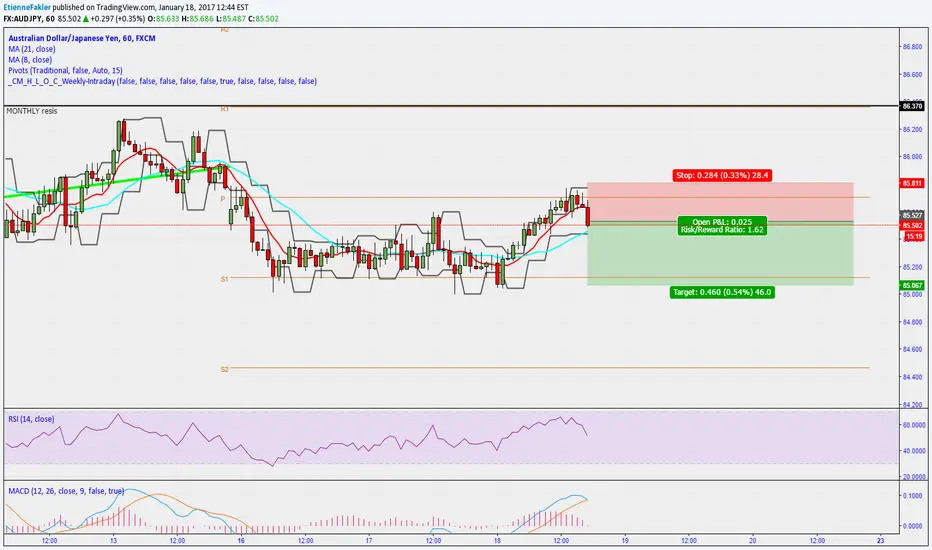Click the EtienneFakler author name
This screenshot has width=932, height=550.
click(27, 8)
